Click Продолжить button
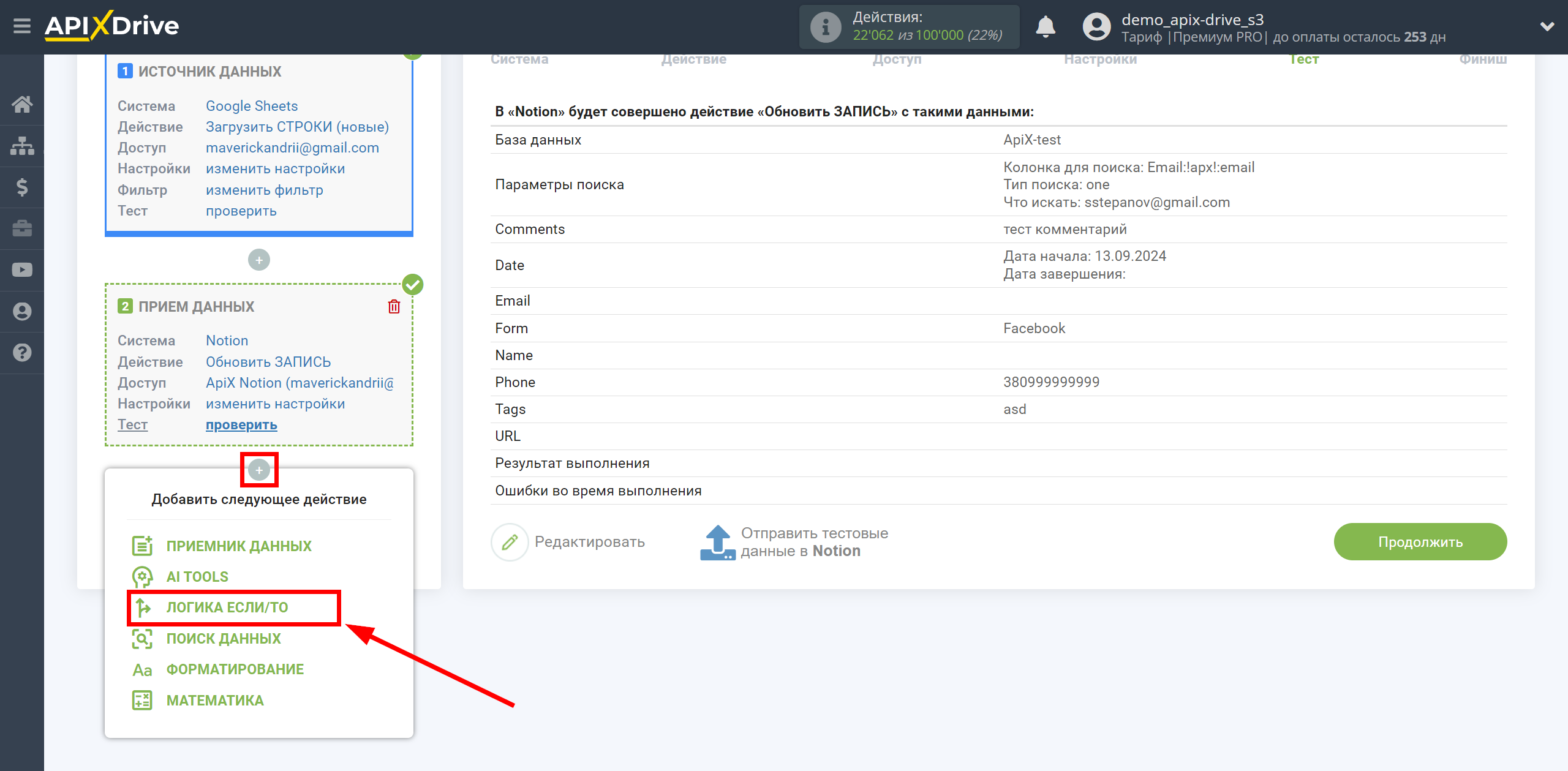 tap(1420, 542)
